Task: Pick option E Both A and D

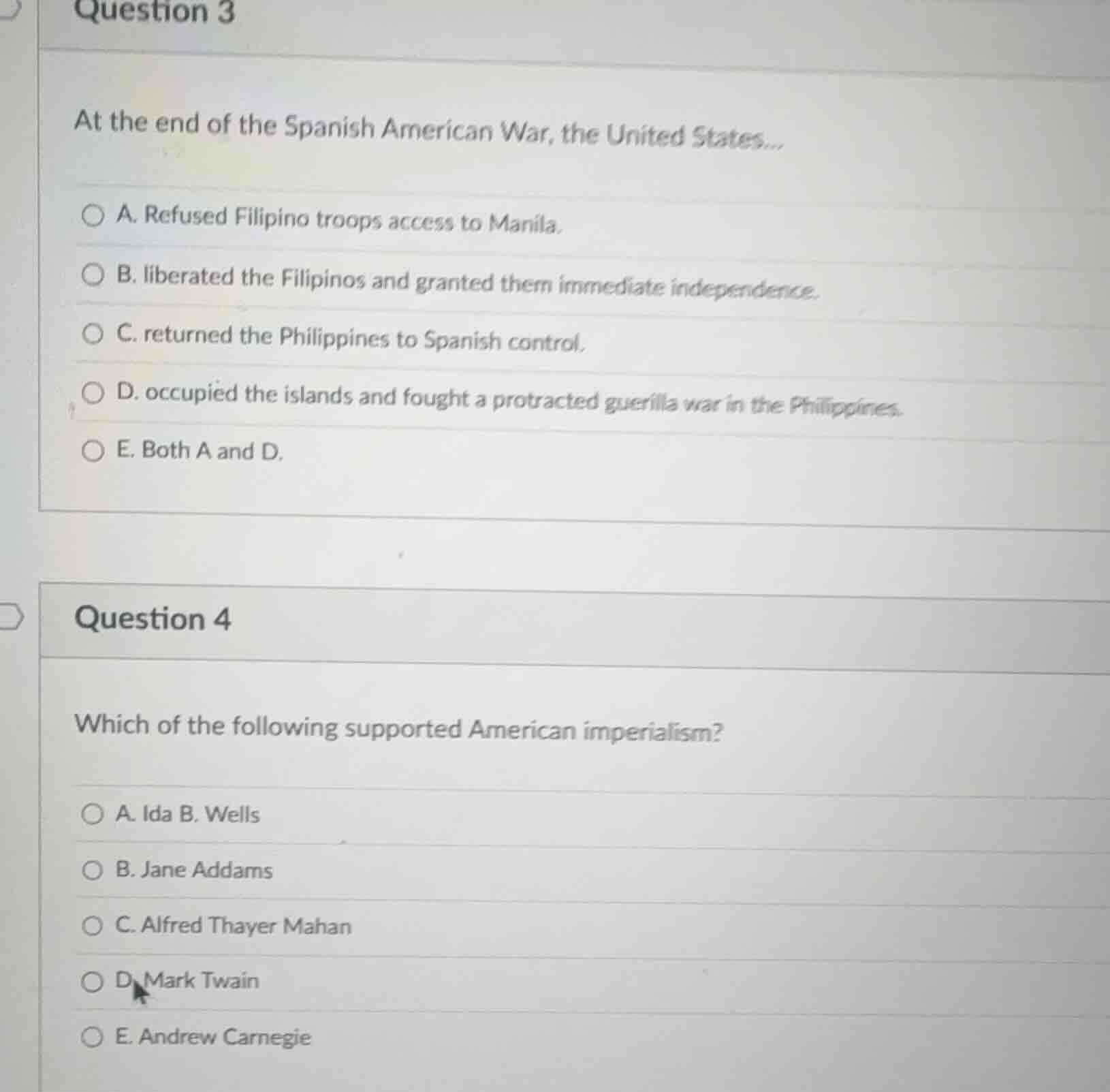Action: tap(94, 450)
